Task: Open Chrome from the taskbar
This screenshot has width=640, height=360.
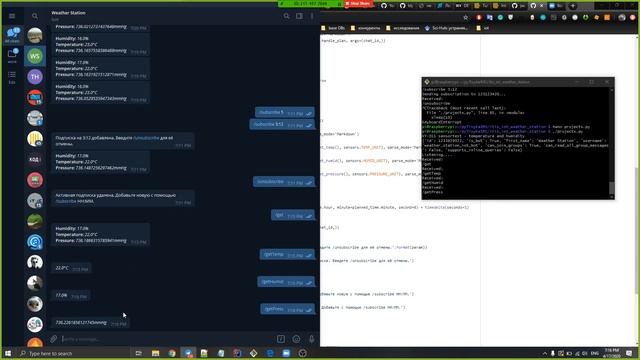Action: 172,353
